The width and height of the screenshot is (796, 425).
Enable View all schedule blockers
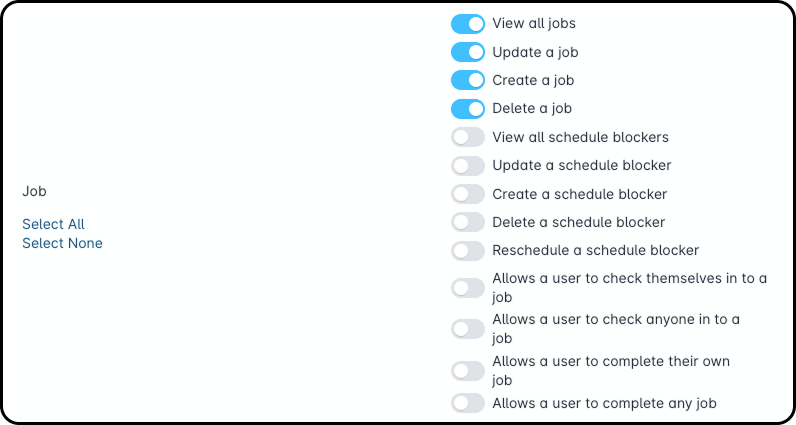point(467,137)
